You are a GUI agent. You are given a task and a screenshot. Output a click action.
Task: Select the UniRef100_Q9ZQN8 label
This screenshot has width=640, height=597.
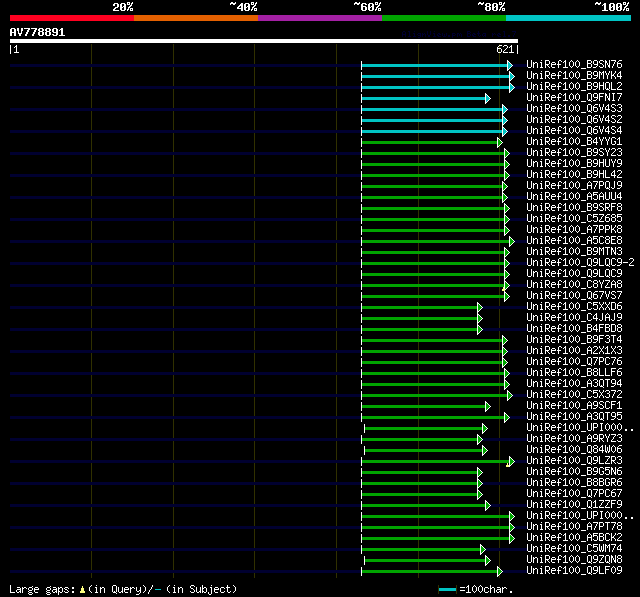[x=574, y=560]
